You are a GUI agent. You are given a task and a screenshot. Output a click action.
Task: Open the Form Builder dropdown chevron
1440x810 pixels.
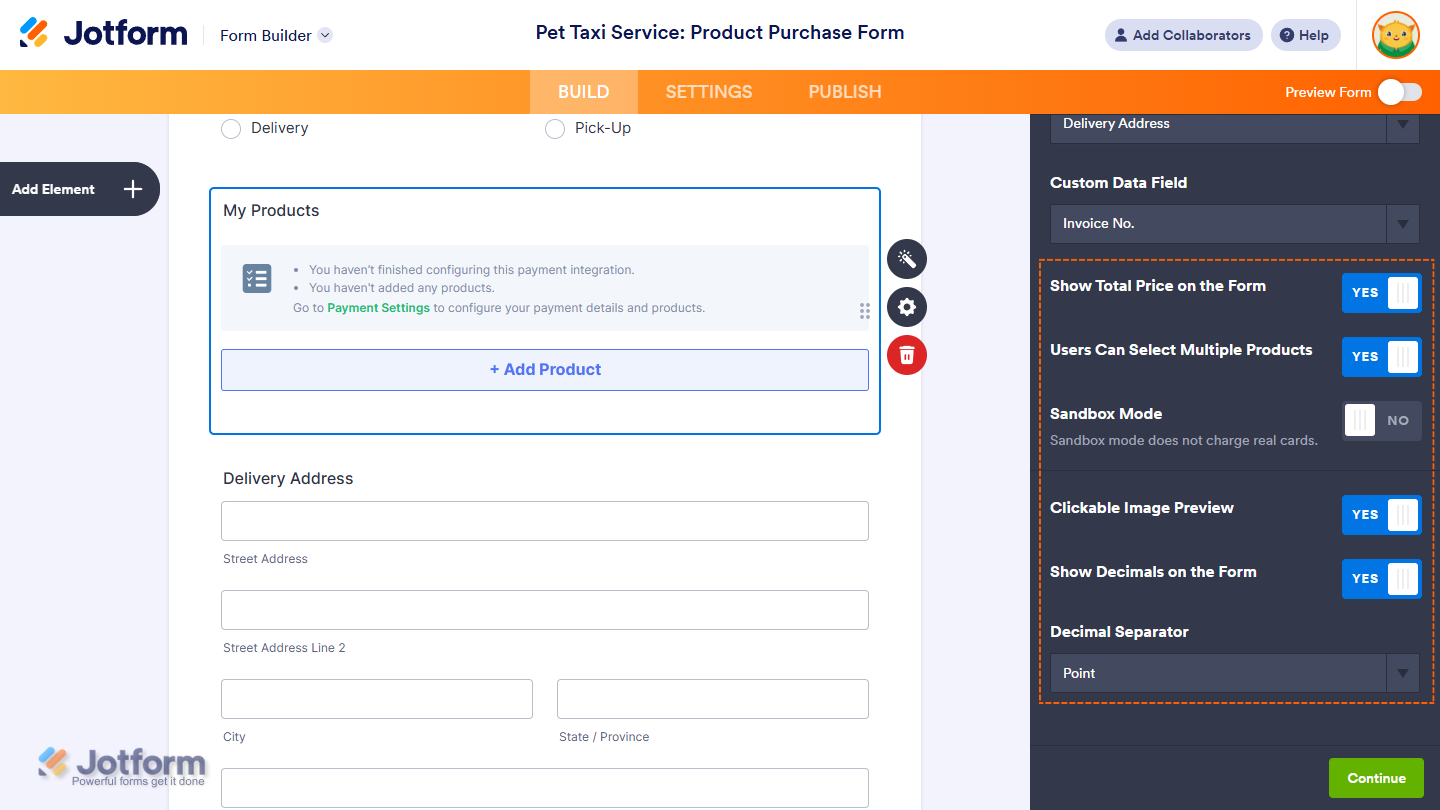coord(325,35)
